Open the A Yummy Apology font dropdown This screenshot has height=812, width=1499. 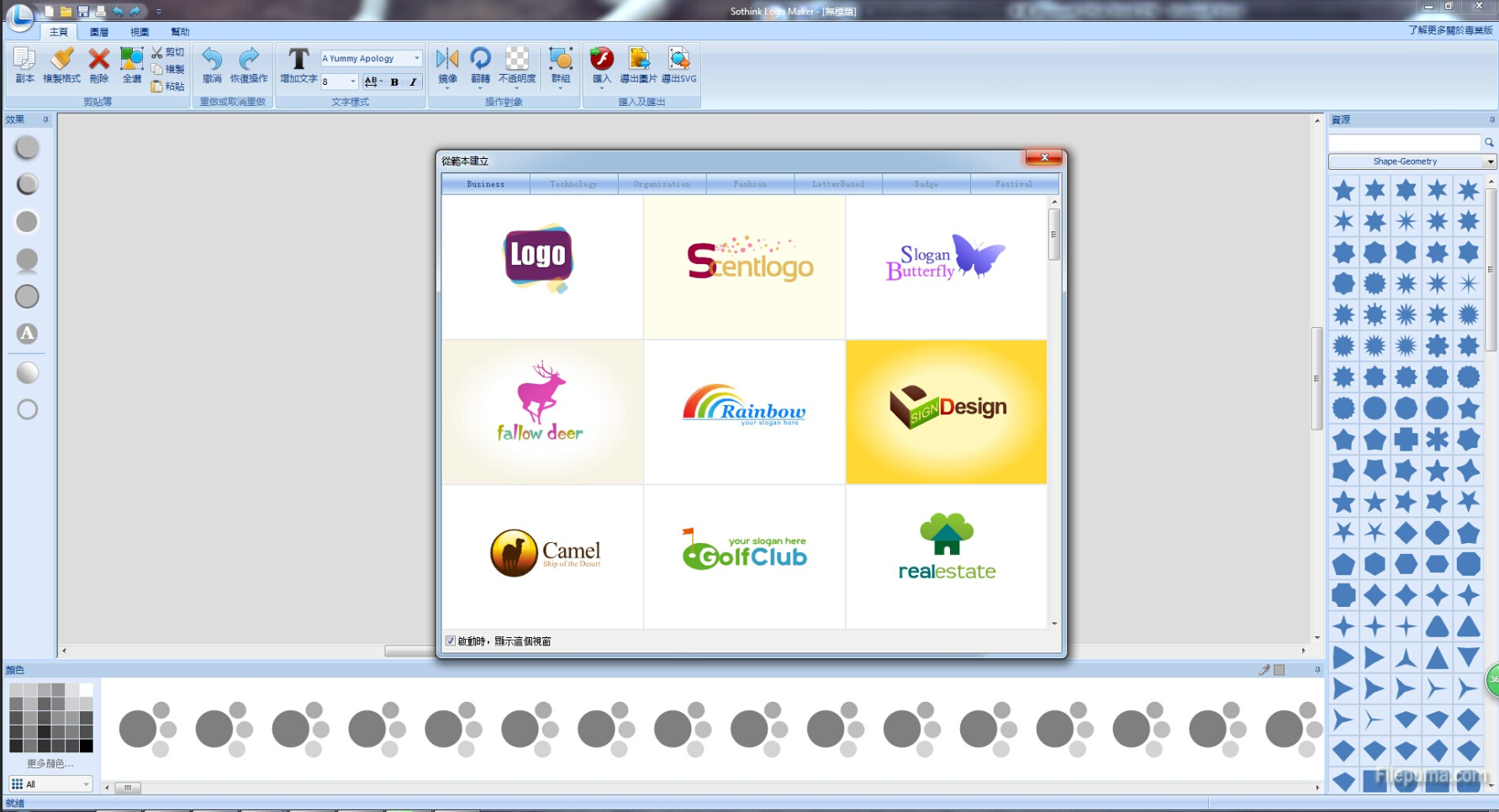click(x=417, y=58)
